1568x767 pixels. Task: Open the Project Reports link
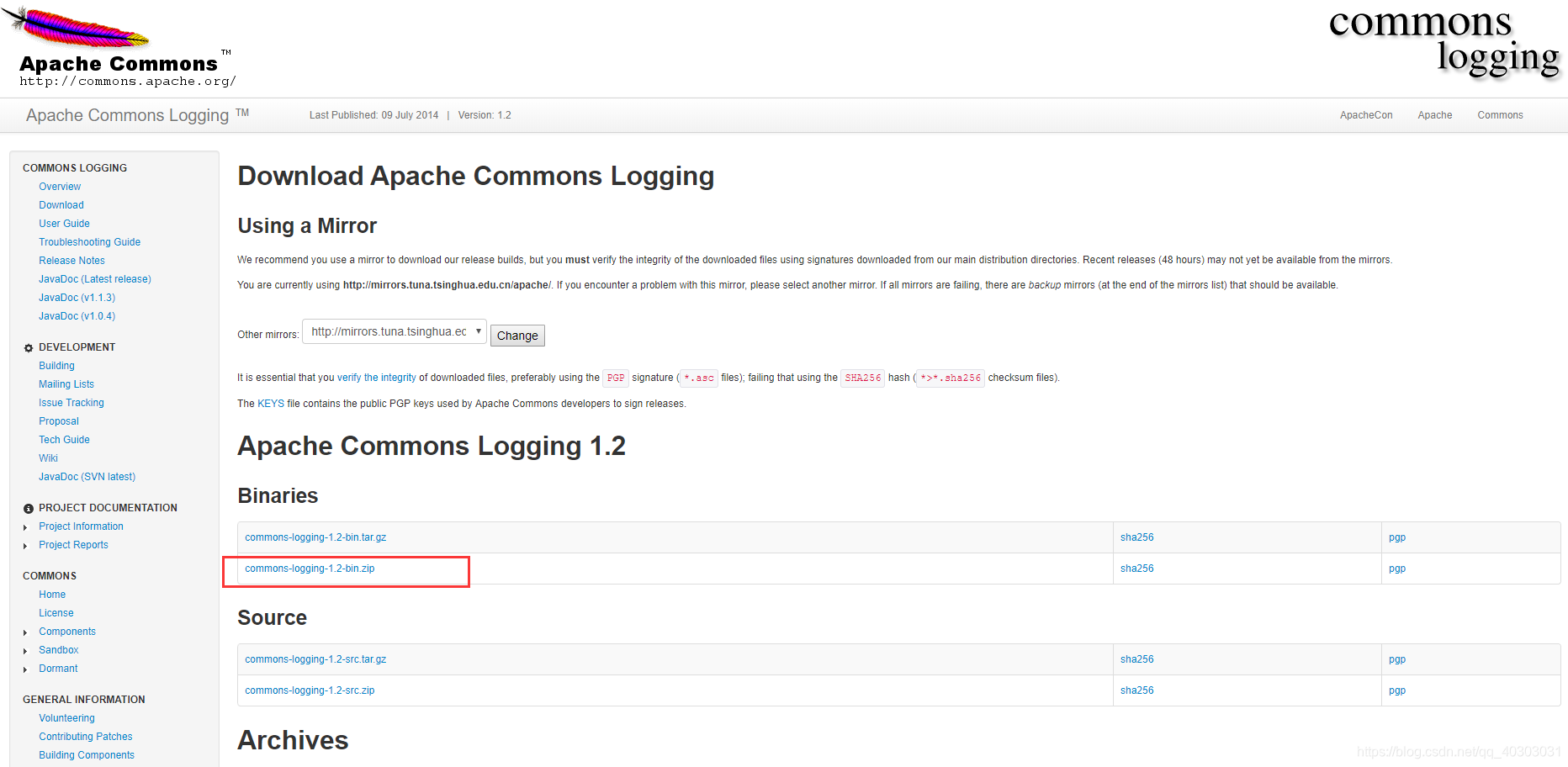(73, 545)
